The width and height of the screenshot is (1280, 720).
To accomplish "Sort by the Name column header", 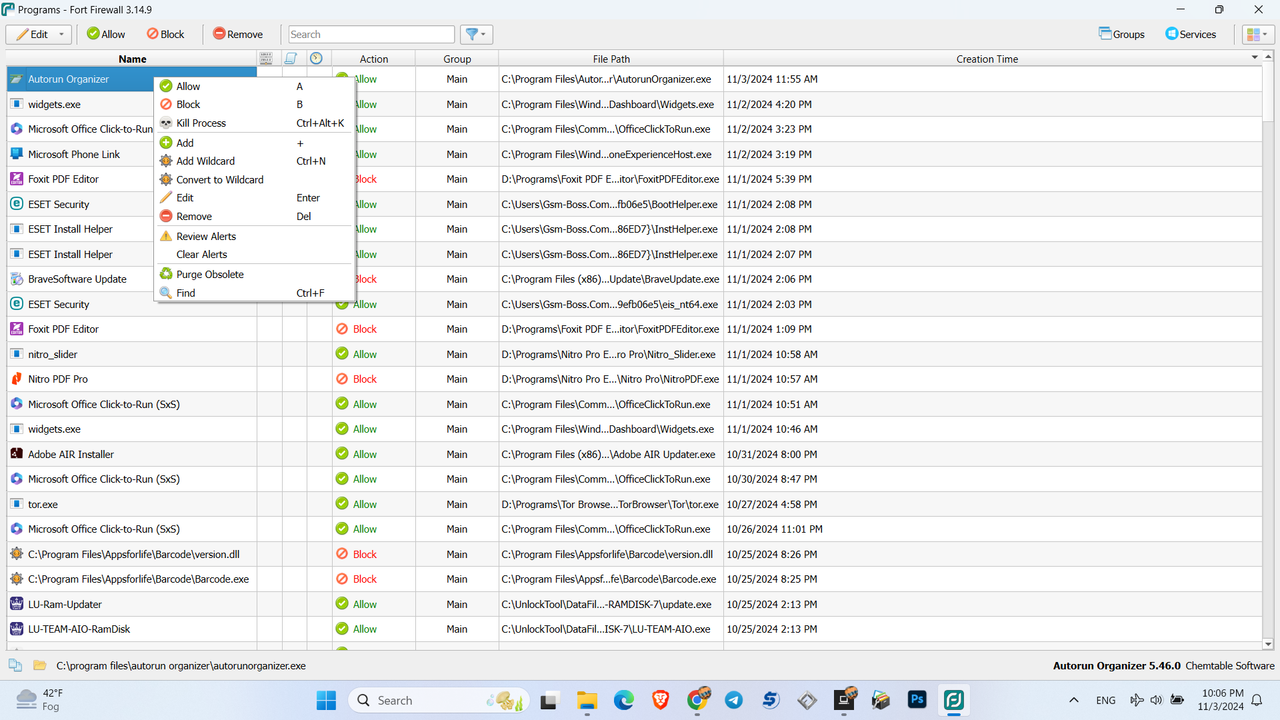I will tap(132, 59).
